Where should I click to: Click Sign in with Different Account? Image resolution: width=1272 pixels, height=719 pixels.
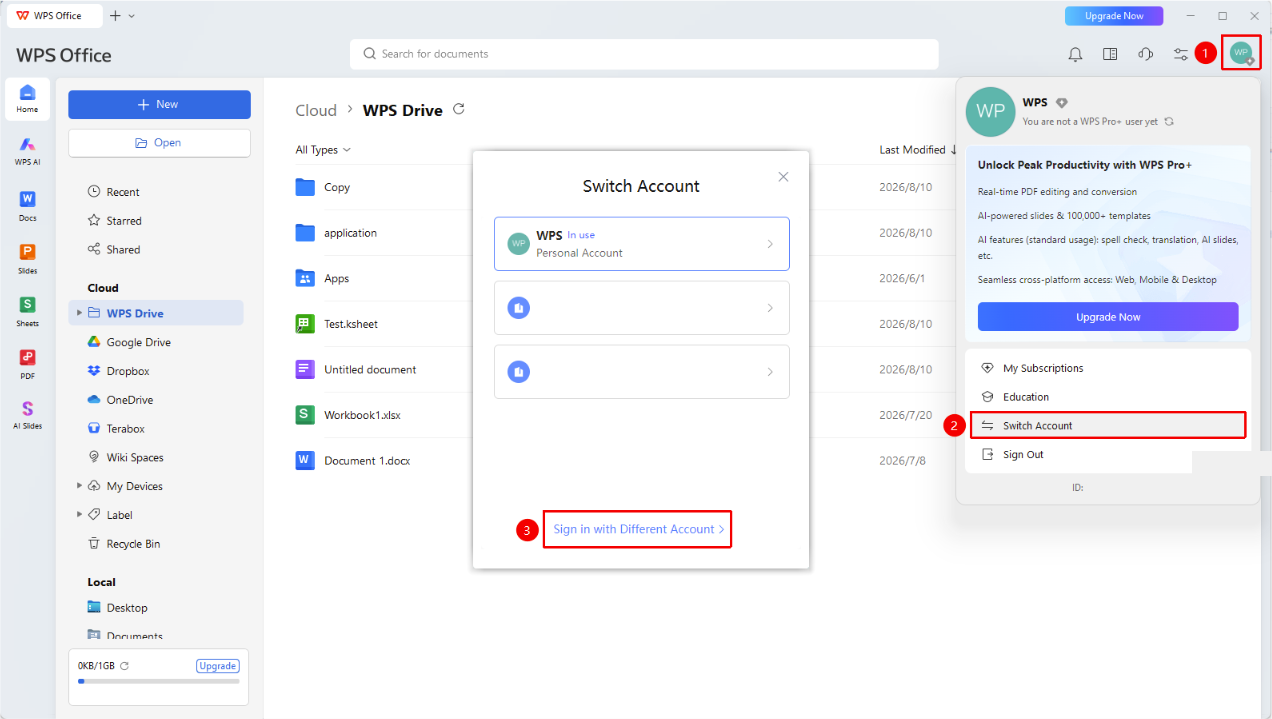pyautogui.click(x=639, y=529)
